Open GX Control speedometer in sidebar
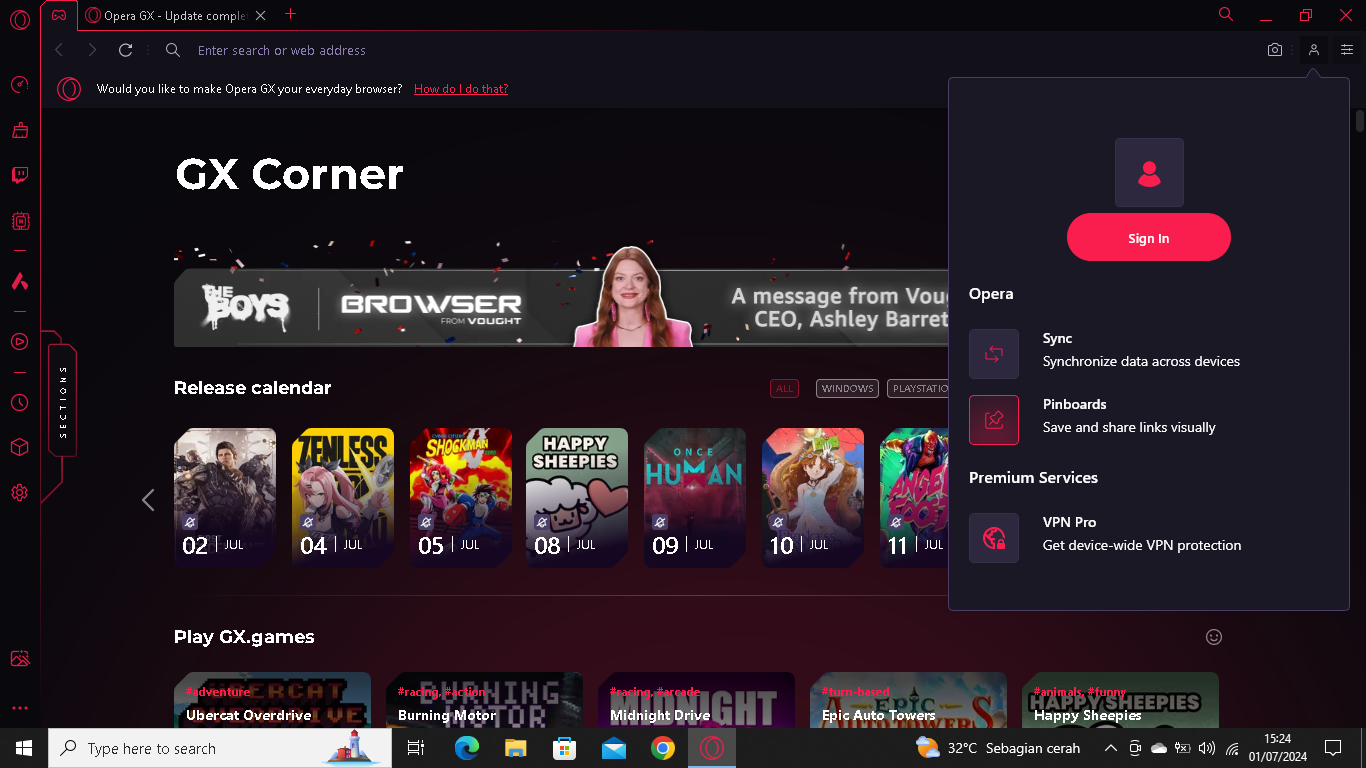The width and height of the screenshot is (1366, 768). pyautogui.click(x=19, y=85)
